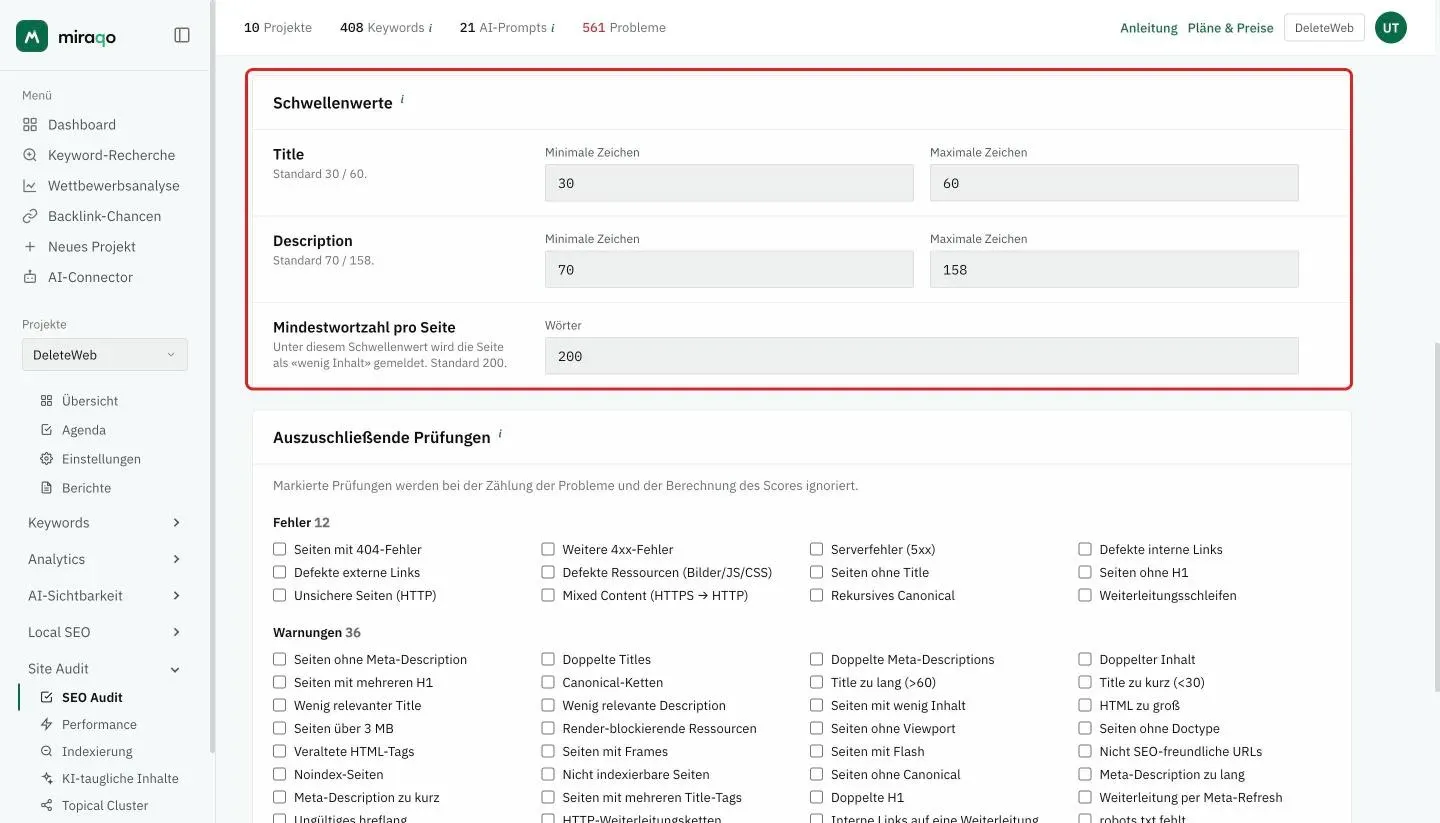Check the 'Seiten mit 404-Fehler' checkbox
The height and width of the screenshot is (823, 1440).
(280, 549)
